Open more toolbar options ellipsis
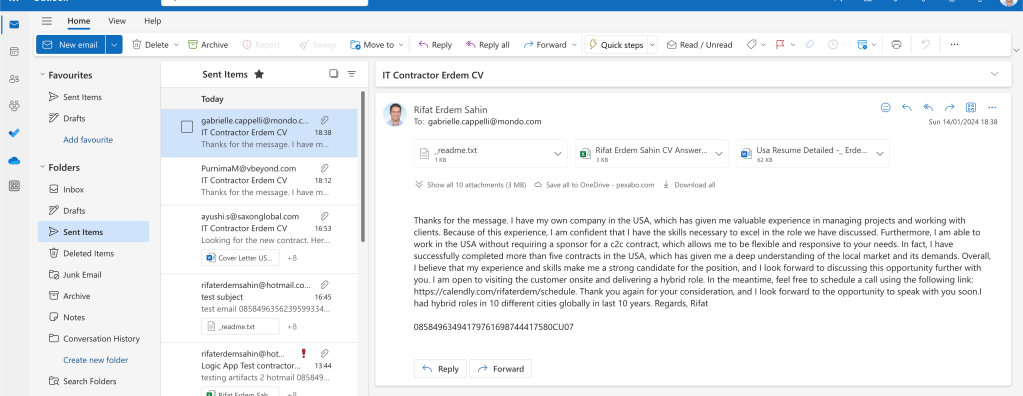1023x396 pixels. tap(954, 44)
